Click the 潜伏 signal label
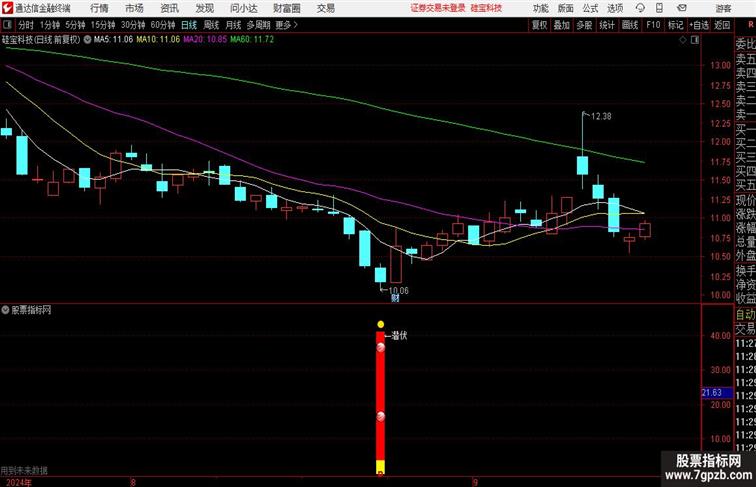 [399, 336]
